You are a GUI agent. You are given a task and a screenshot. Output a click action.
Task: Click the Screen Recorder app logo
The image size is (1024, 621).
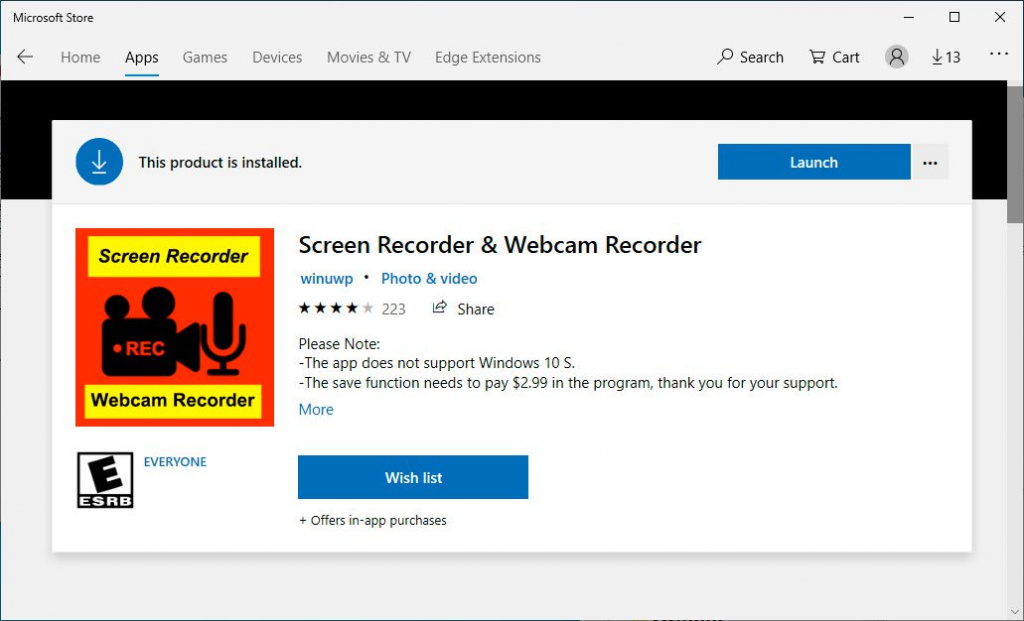coord(174,327)
